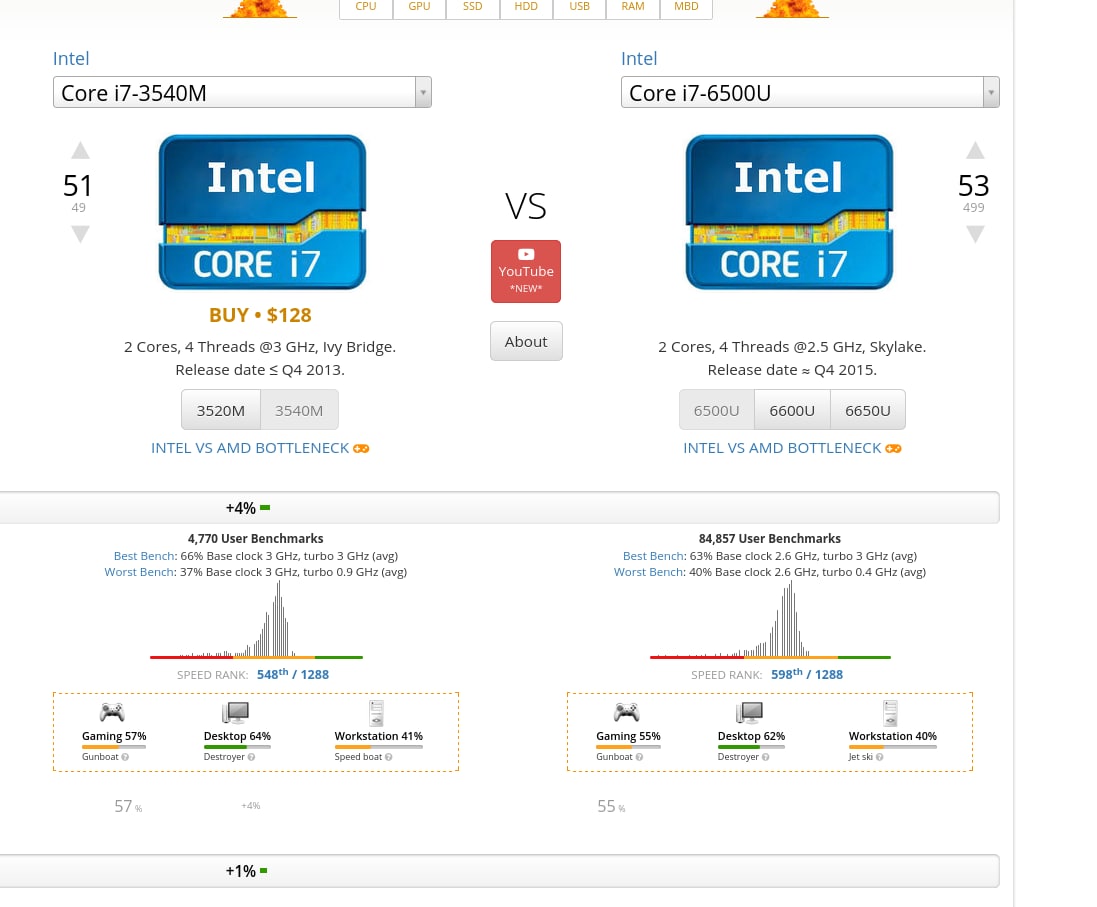The width and height of the screenshot is (1097, 907).
Task: Click the tower icon above Workstation 40%
Action: click(891, 713)
